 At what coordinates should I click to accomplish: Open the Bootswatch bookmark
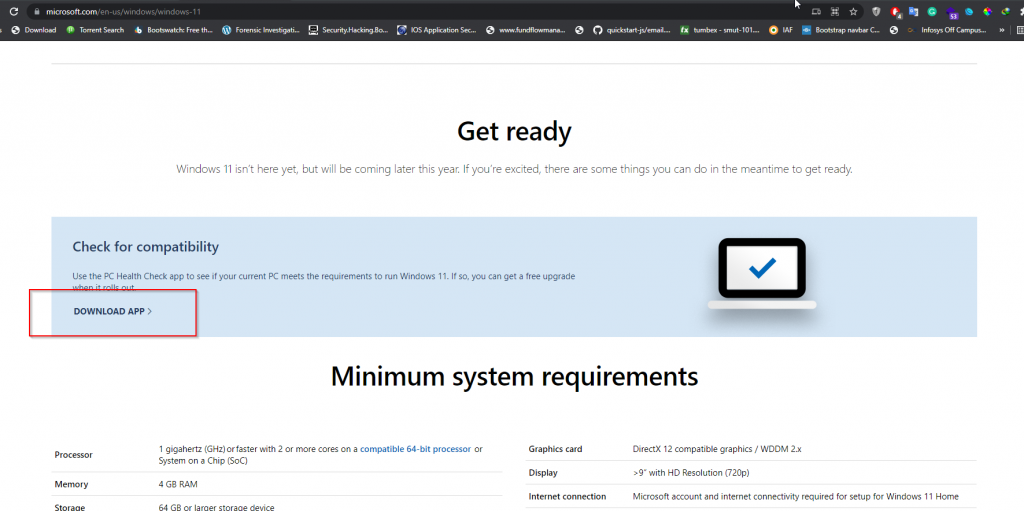[173, 30]
